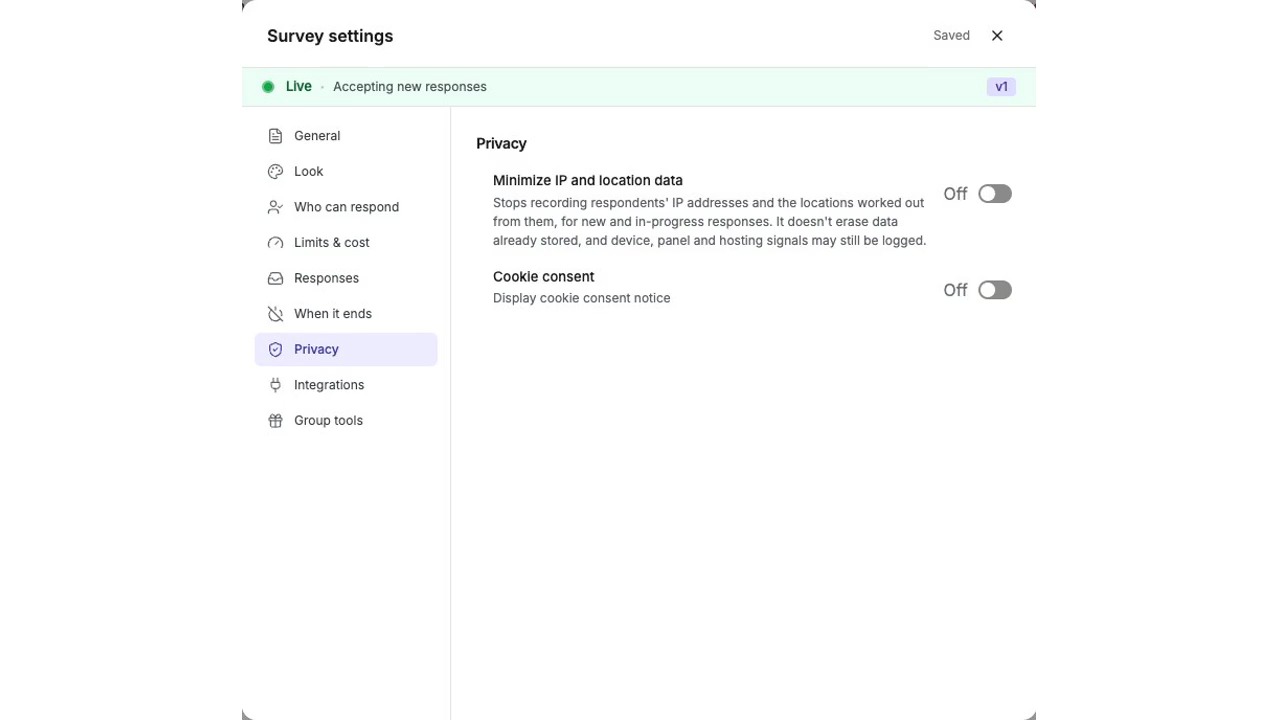Click the Look palette icon
The width and height of the screenshot is (1280, 720).
pos(275,171)
